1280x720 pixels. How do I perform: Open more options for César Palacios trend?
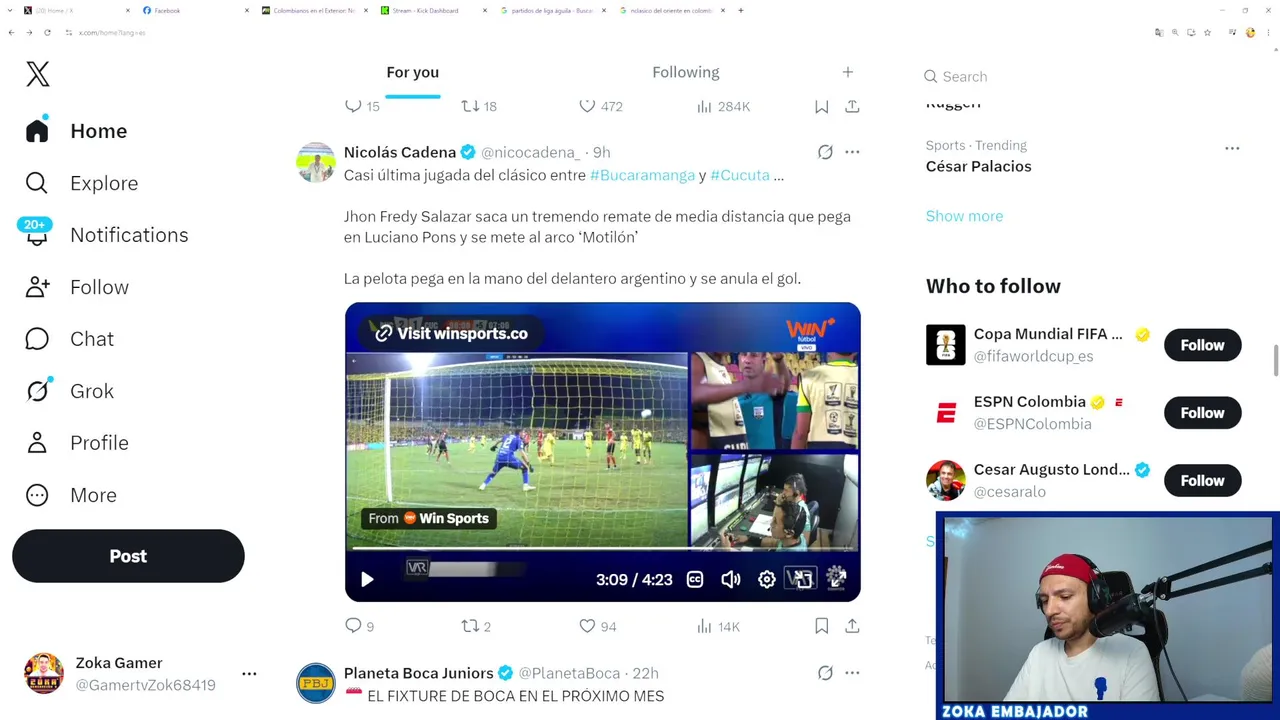[x=1232, y=148]
